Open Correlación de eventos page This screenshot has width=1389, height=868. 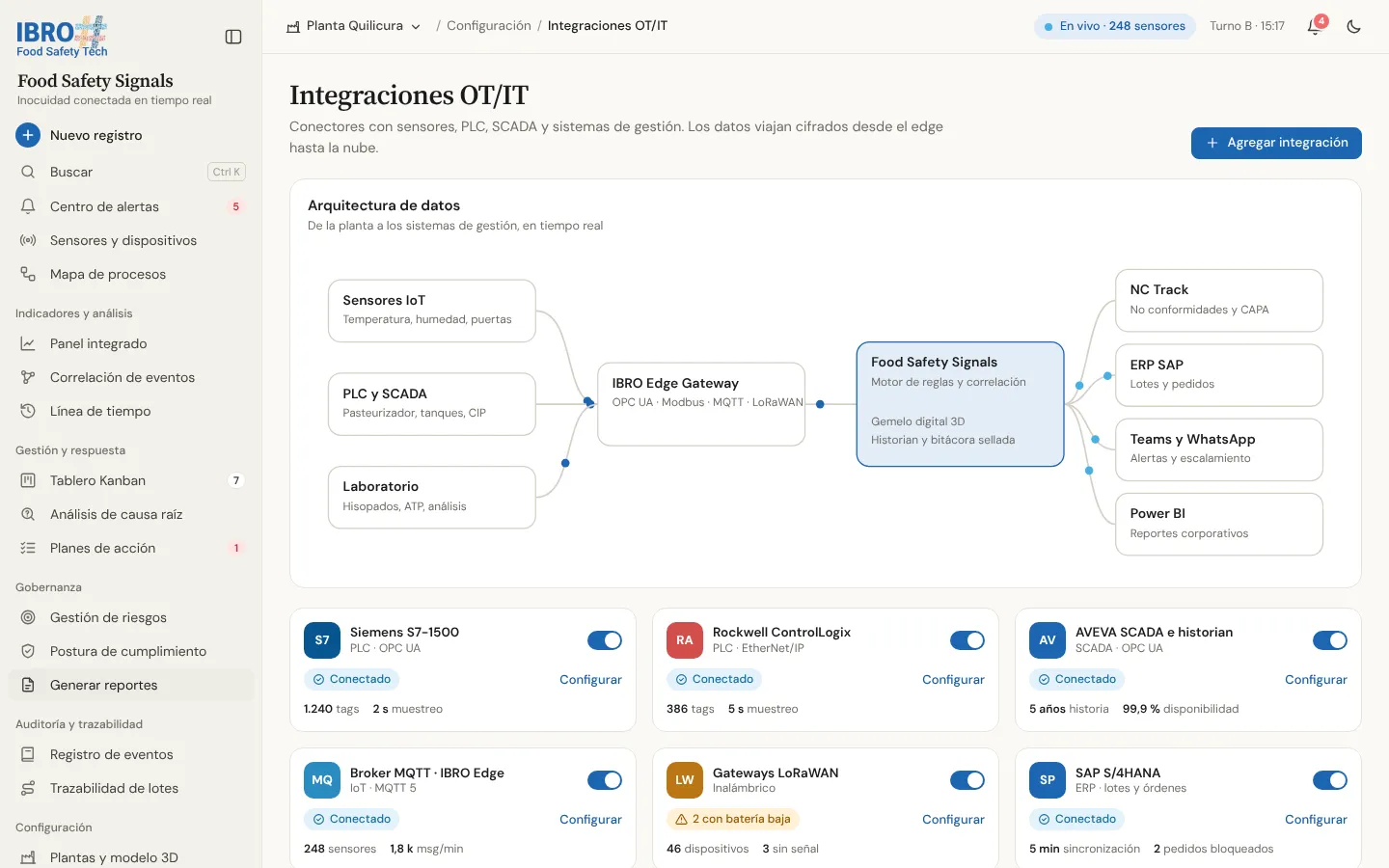[131, 377]
